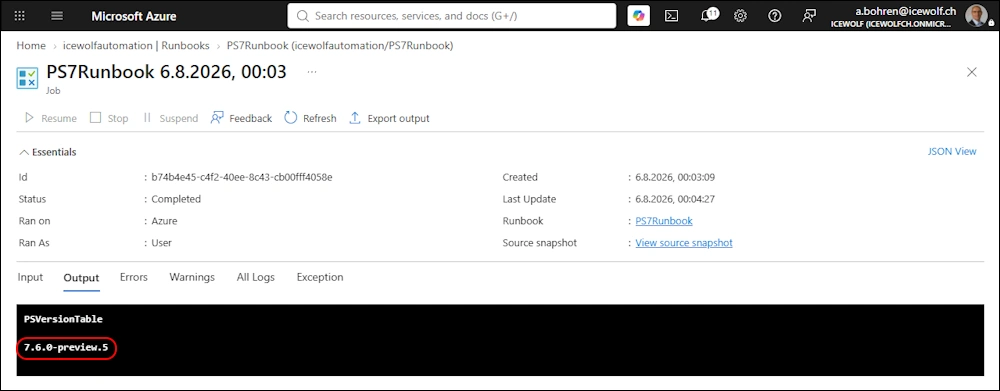Screen dimensions: 1000x391
Task: Launch Cloud Shell from header icon
Action: pos(672,16)
